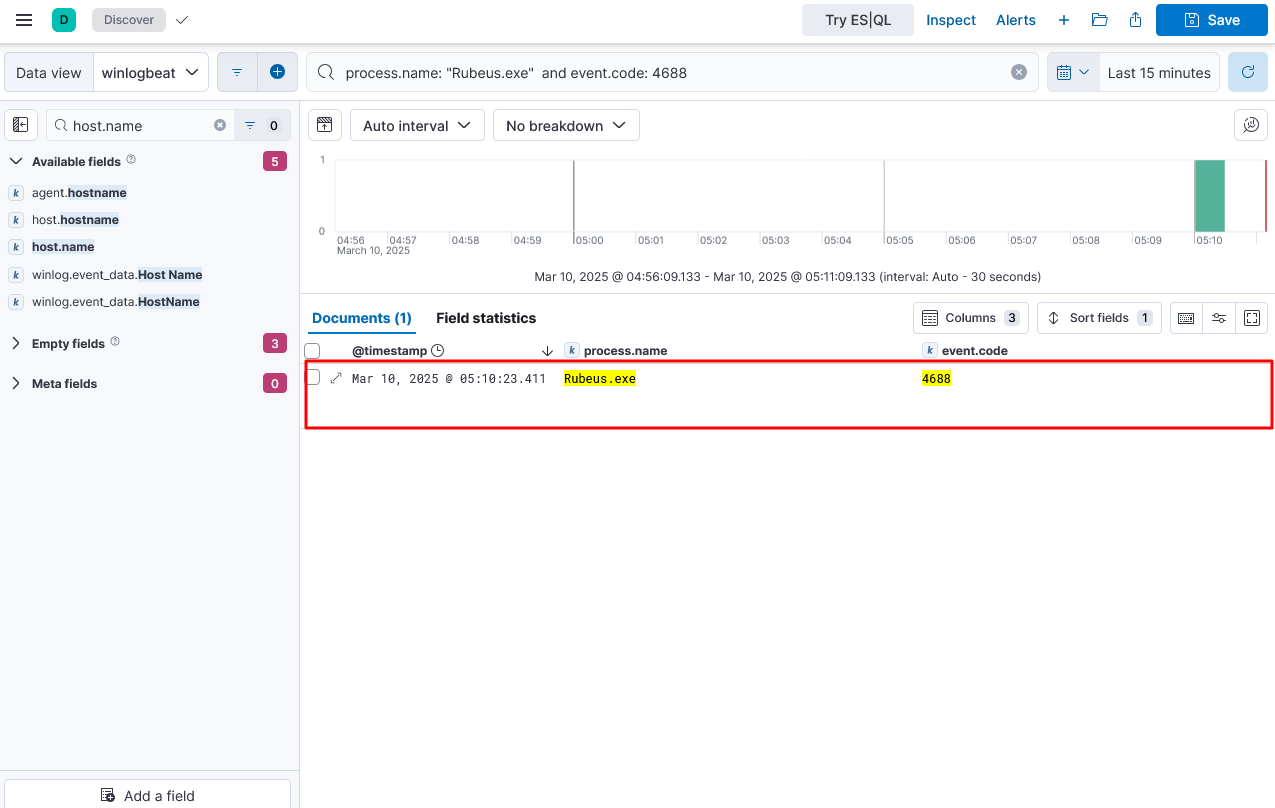Click the refresh query button
The height and width of the screenshot is (808, 1275).
[x=1247, y=73]
